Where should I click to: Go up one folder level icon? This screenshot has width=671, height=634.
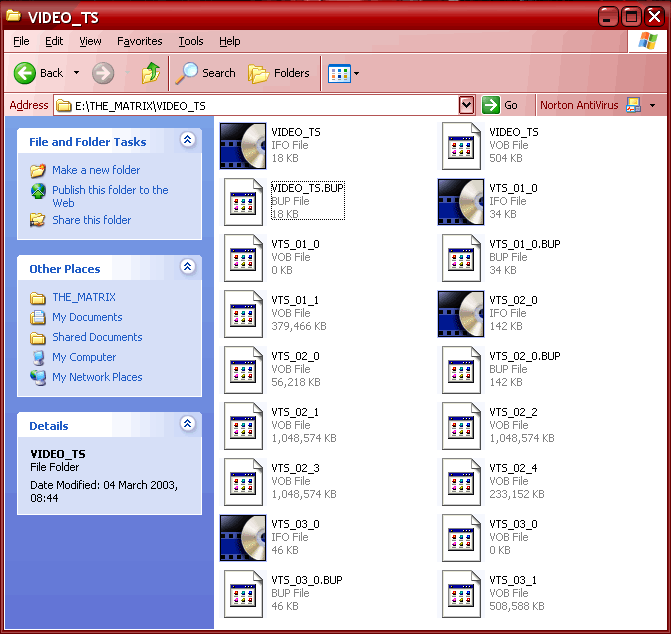pos(151,73)
